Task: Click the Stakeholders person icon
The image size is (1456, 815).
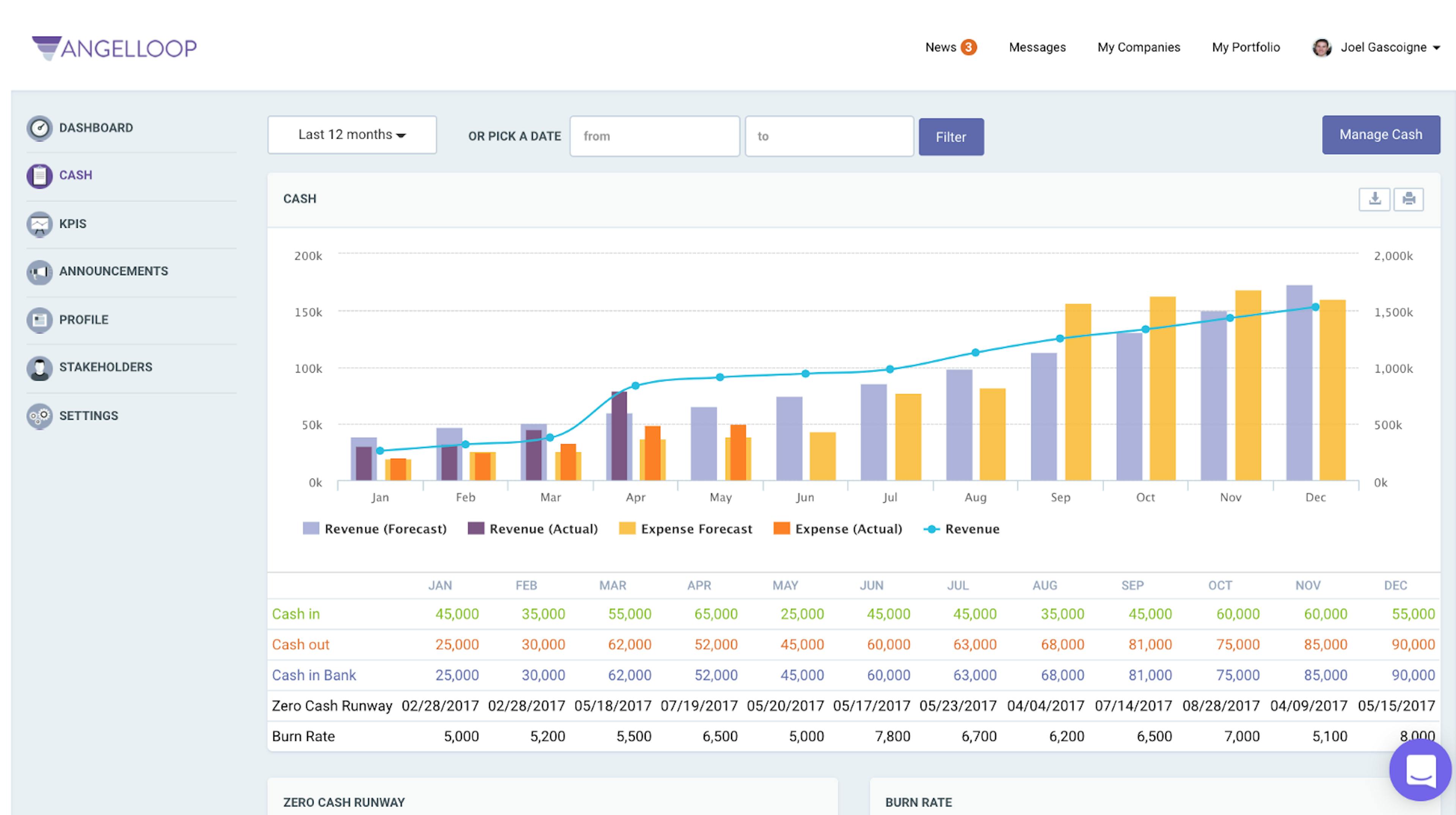Action: [x=39, y=368]
